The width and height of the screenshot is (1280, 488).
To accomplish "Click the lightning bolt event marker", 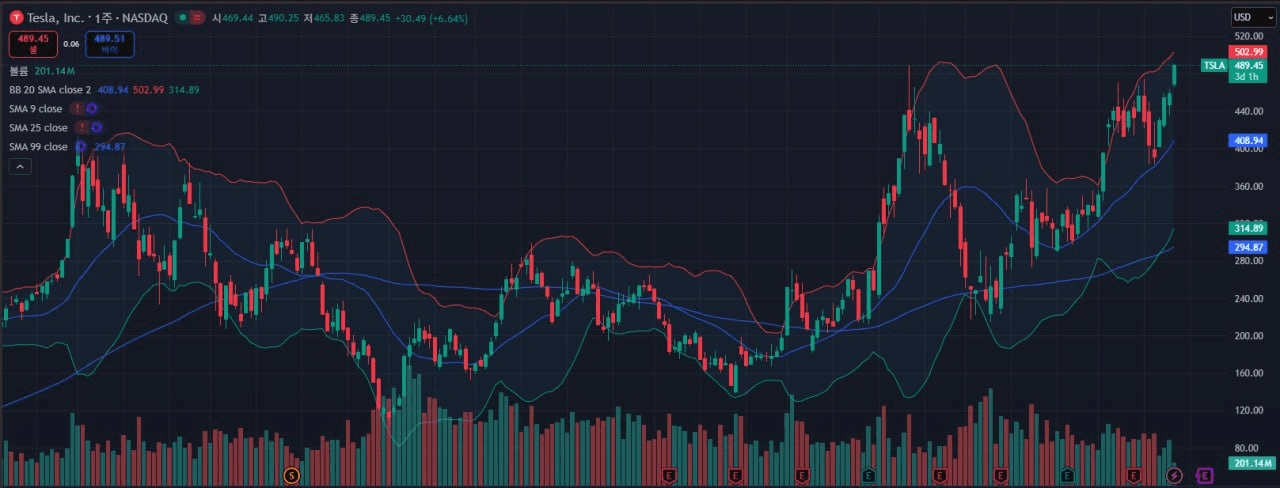I will coord(1174,474).
